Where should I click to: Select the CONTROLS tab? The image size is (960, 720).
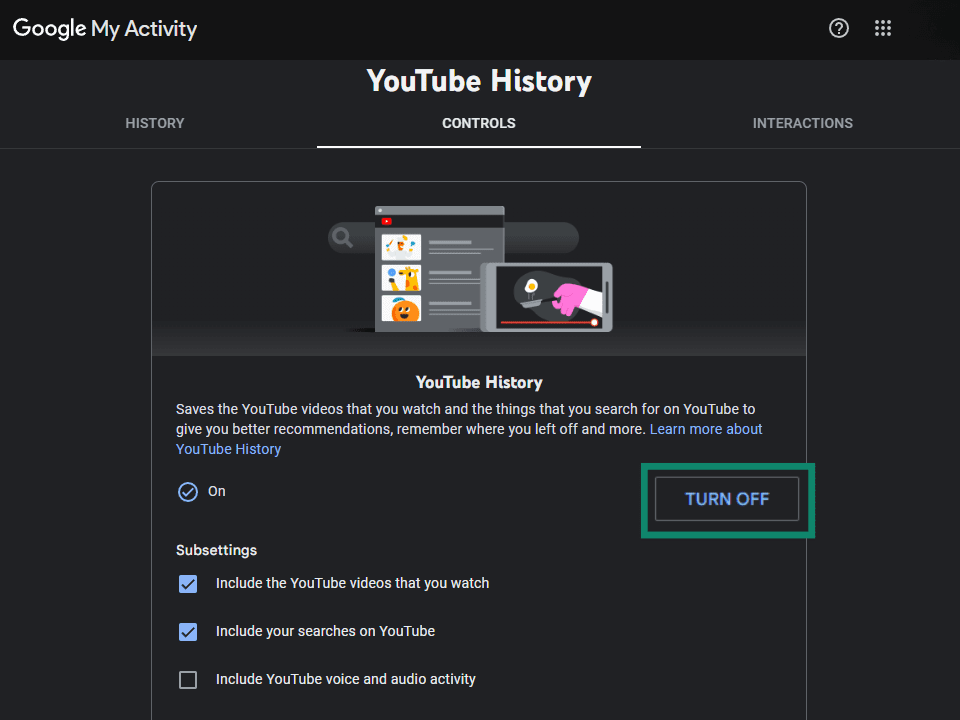[479, 123]
